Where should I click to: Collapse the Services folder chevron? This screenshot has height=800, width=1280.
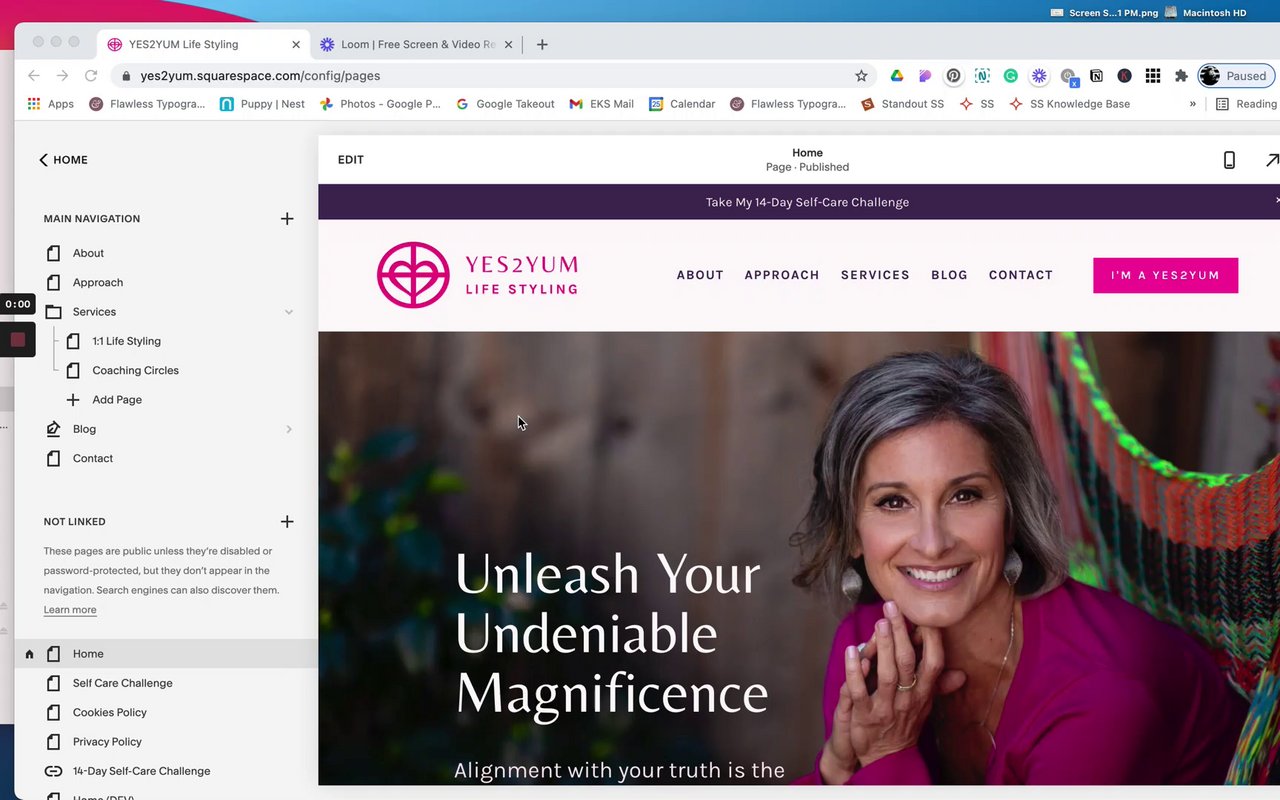click(289, 312)
